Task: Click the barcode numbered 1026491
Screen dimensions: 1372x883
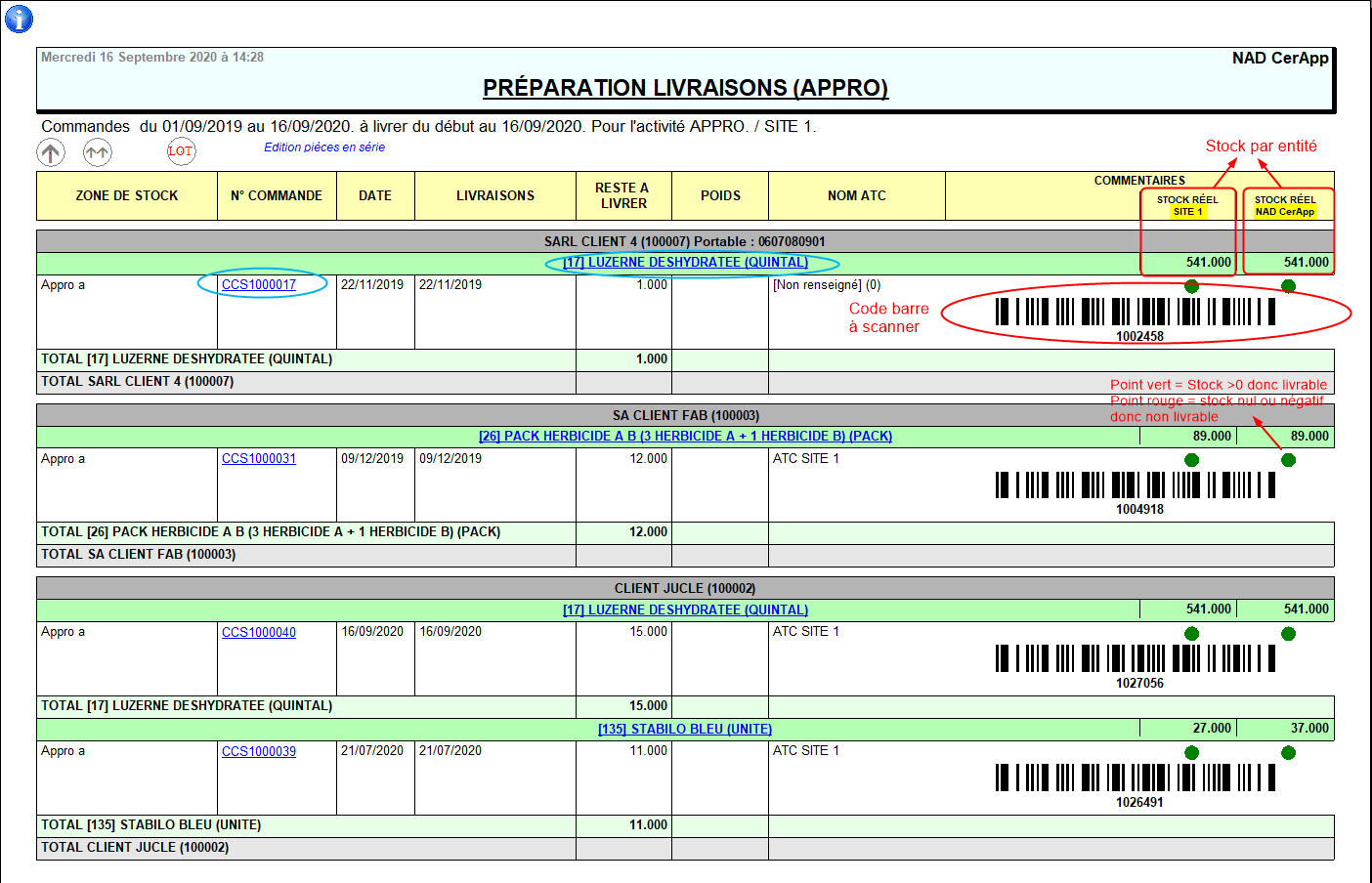Action: (1135, 778)
